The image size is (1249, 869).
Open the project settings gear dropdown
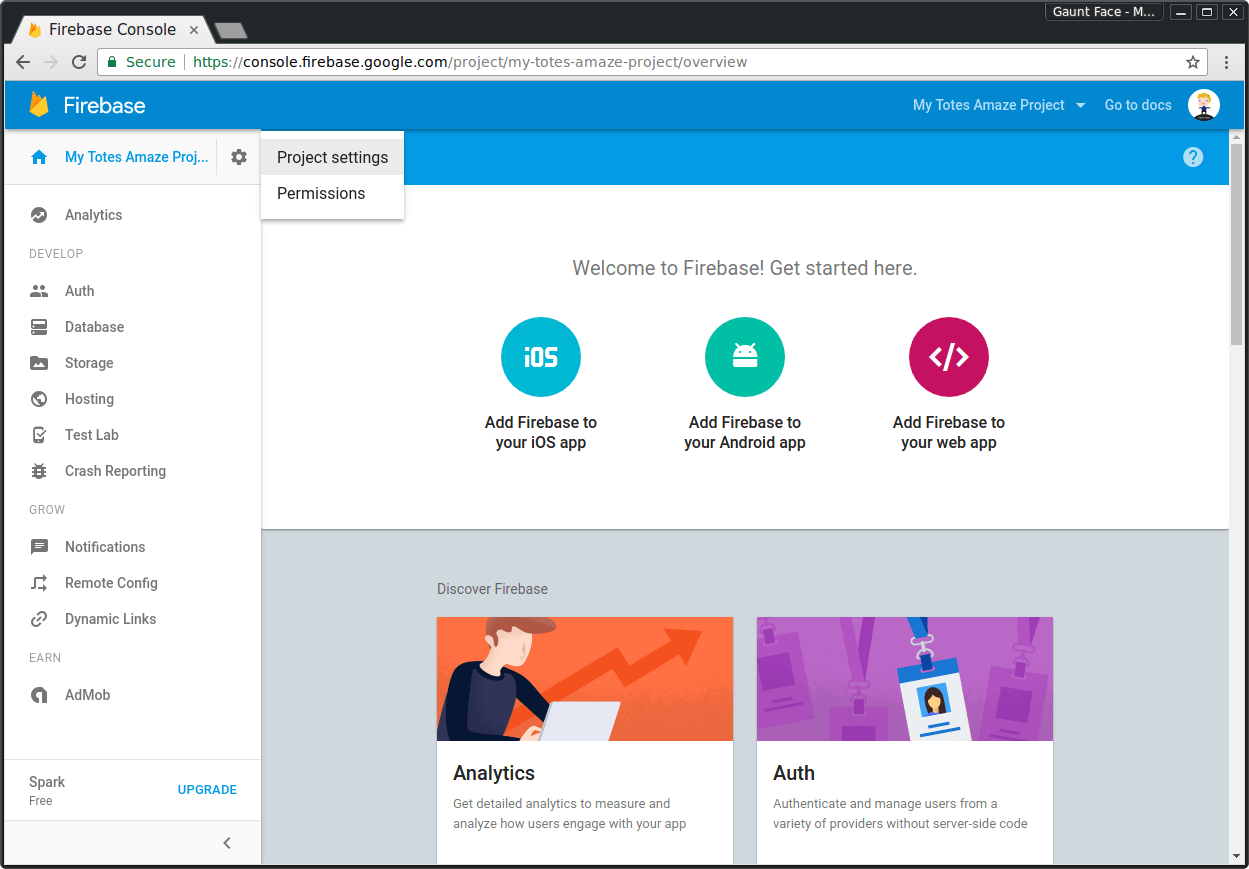[x=238, y=157]
